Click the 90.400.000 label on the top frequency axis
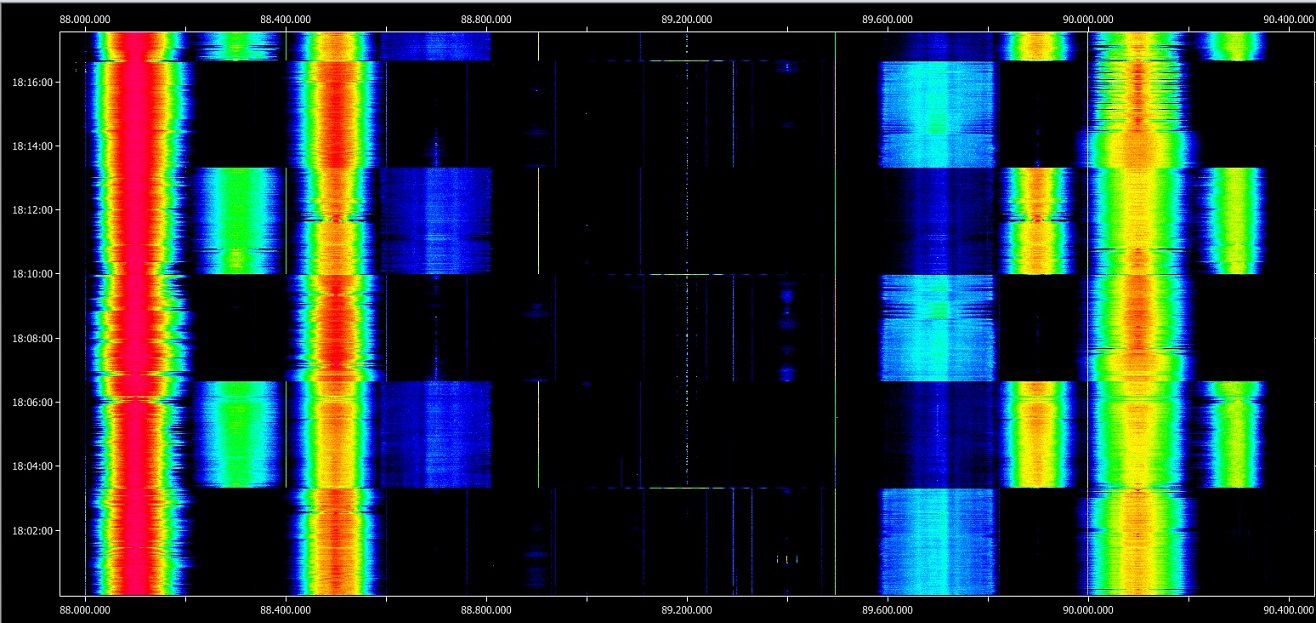The width and height of the screenshot is (1316, 623). (x=1288, y=17)
